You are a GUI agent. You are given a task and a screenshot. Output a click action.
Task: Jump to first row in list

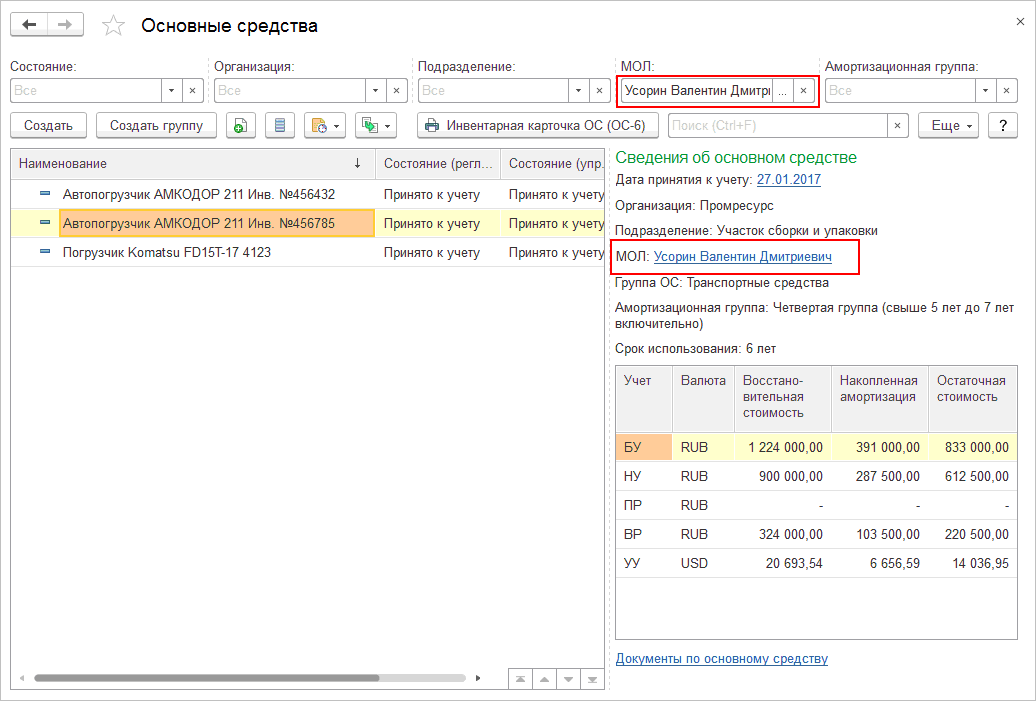point(520,679)
